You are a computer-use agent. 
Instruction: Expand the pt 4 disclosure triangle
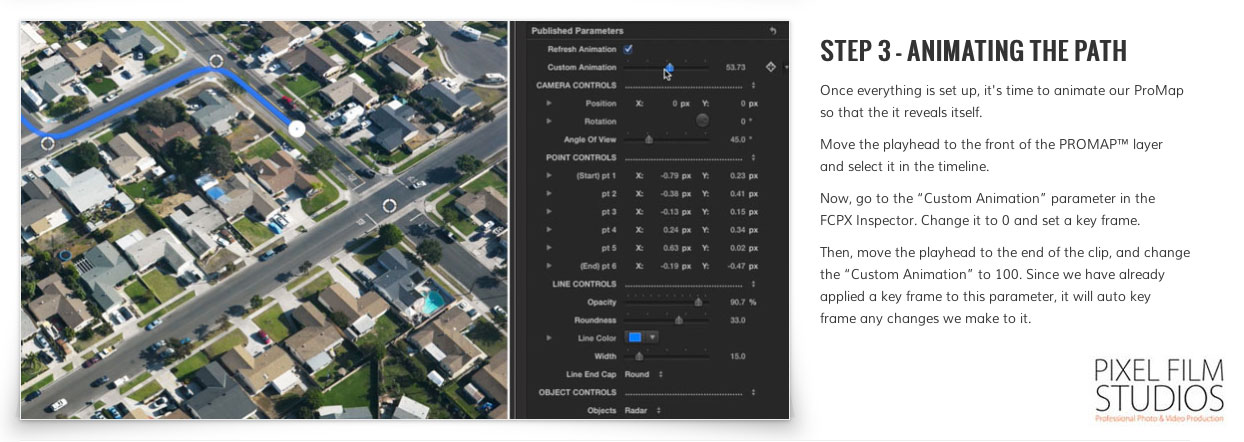point(549,230)
